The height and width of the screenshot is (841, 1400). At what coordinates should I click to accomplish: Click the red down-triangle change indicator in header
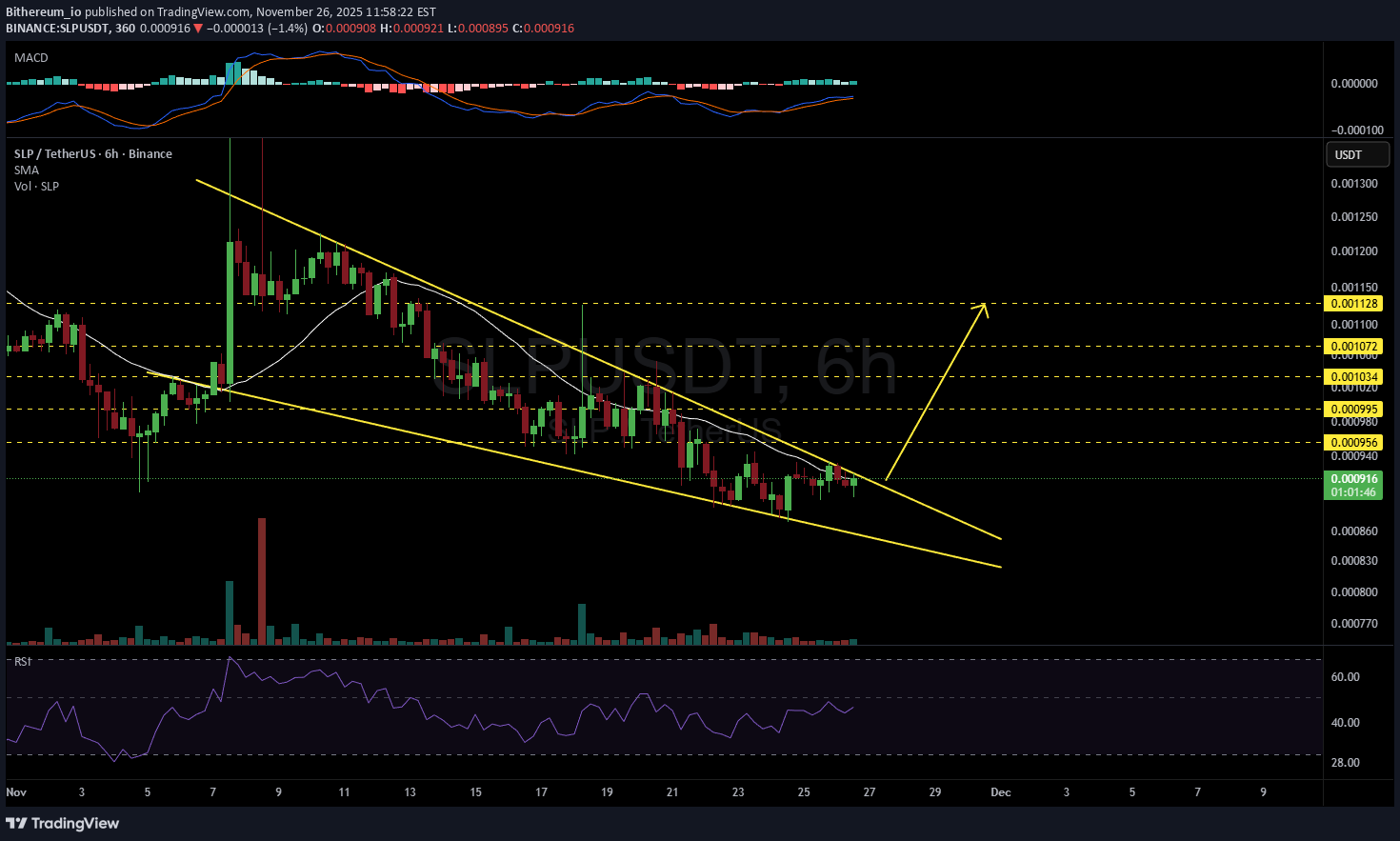(x=198, y=29)
